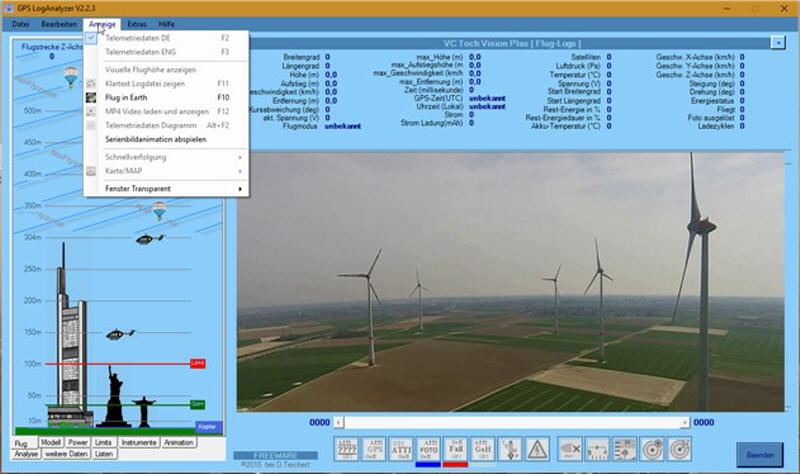Open the Anzeige menu
Image resolution: width=800 pixels, height=474 pixels.
(102, 24)
